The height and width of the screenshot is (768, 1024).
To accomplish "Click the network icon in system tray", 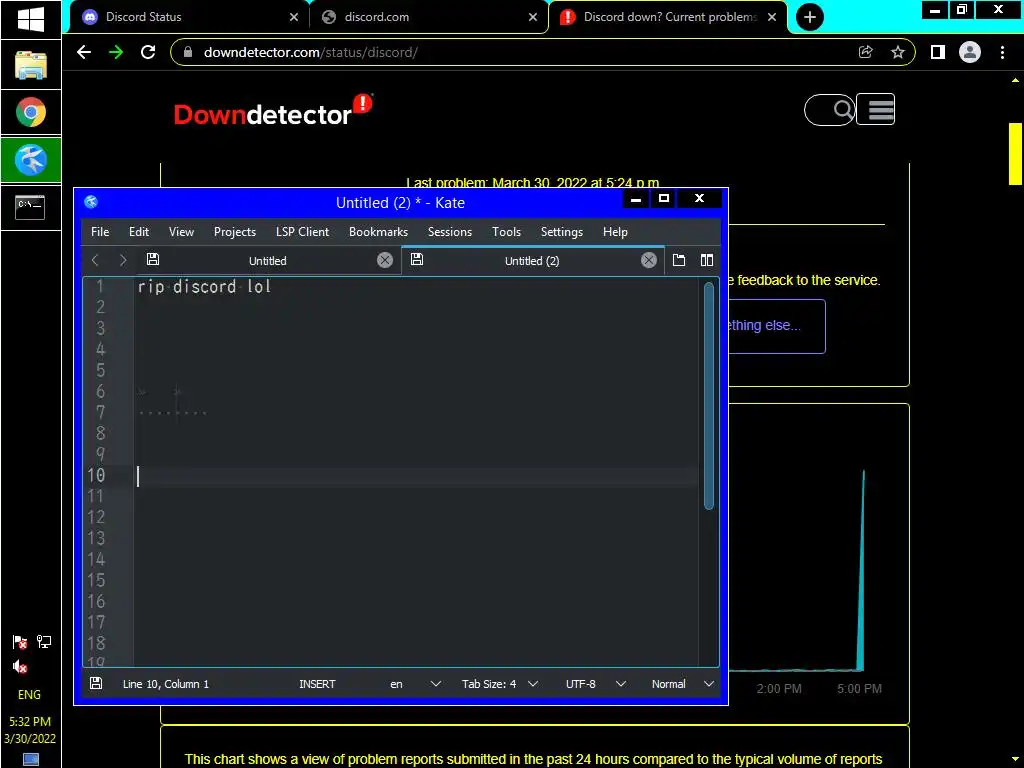I will 44,642.
